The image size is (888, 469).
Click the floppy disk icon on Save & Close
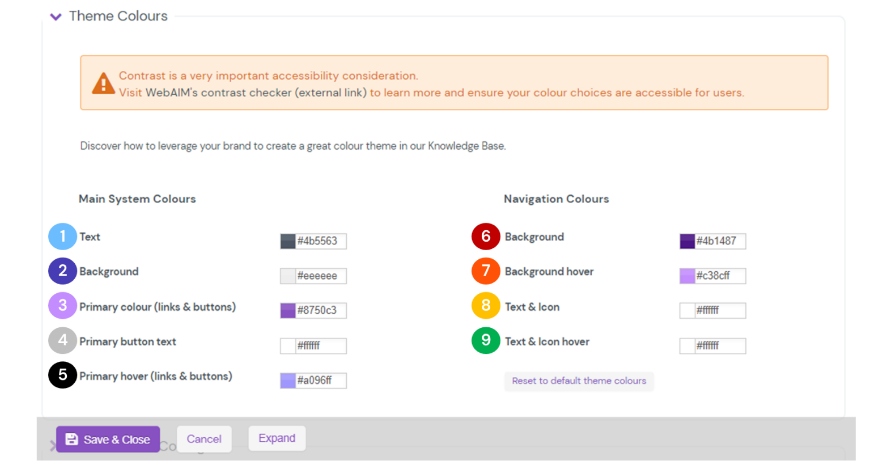tap(72, 439)
